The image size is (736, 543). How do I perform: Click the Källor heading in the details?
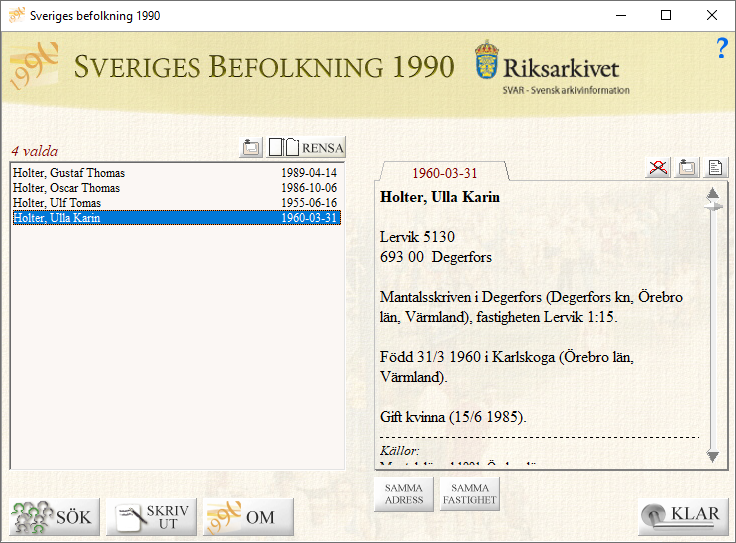[x=399, y=451]
